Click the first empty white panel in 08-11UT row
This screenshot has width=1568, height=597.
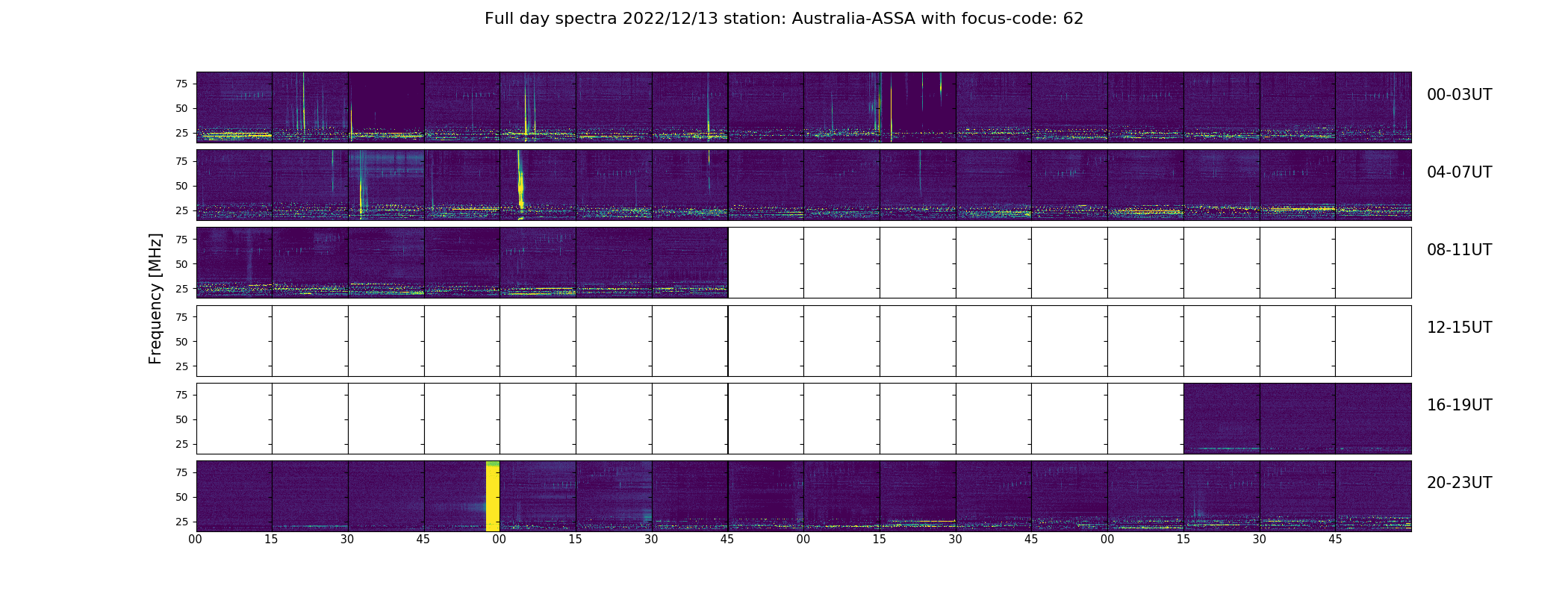(x=766, y=263)
